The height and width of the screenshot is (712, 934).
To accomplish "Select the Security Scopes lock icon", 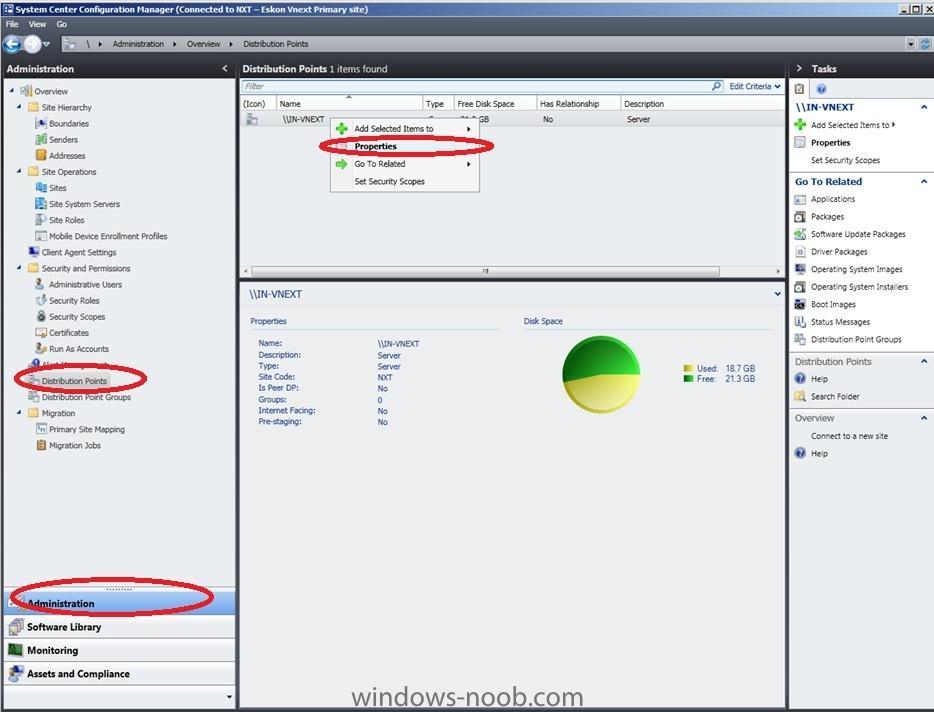I will click(41, 316).
